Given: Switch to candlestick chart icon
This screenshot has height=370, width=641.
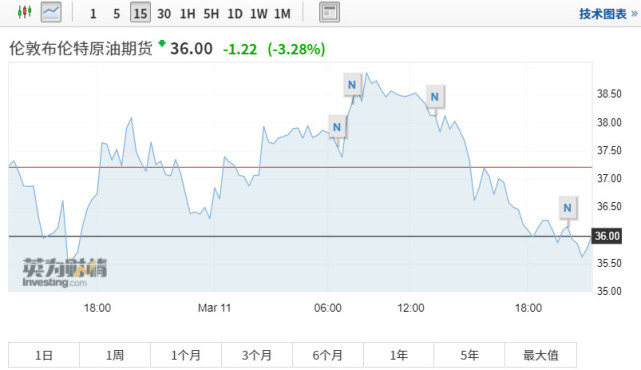Looking at the screenshot, I should point(25,12).
